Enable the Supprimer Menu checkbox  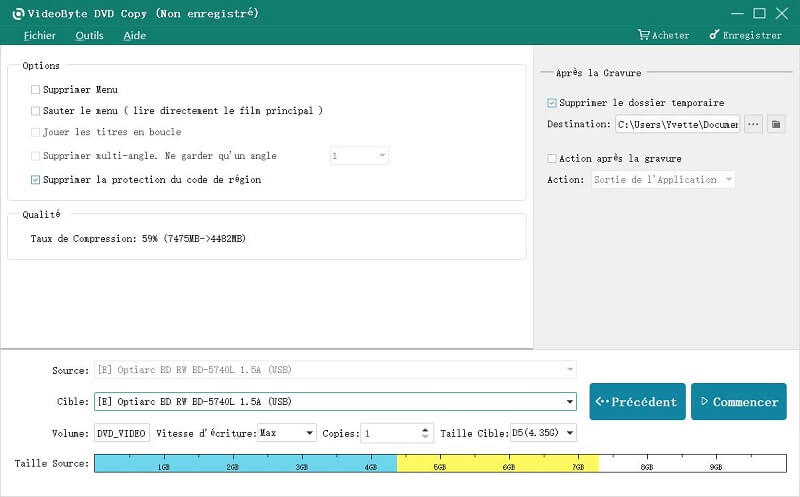[35, 90]
